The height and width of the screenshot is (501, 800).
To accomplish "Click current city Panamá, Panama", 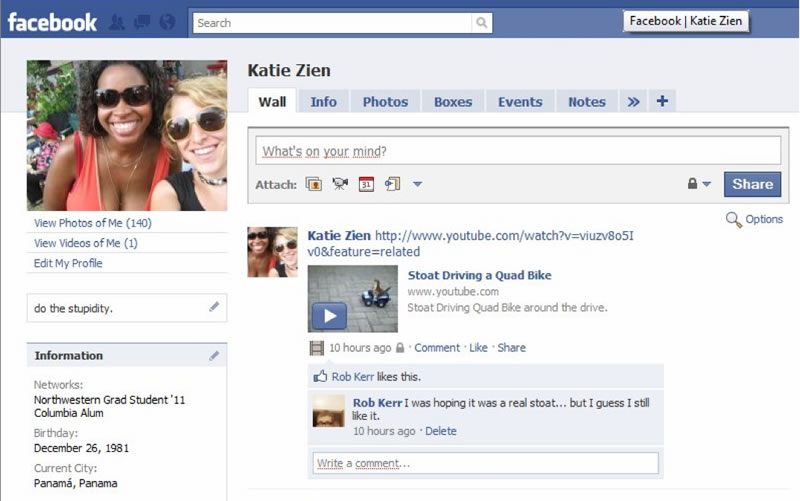I will [76, 483].
